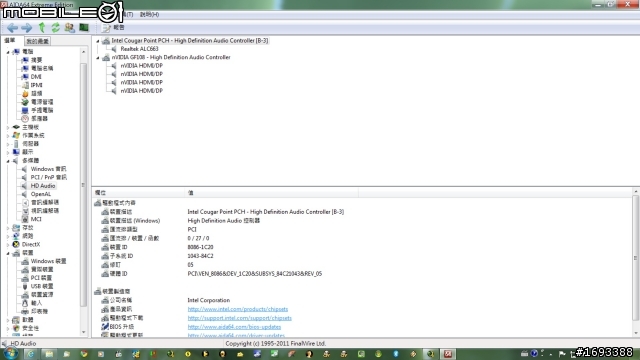The height and width of the screenshot is (360, 640).
Task: Collapse Intel Cougar Point PCH audio node
Action: click(x=98, y=41)
